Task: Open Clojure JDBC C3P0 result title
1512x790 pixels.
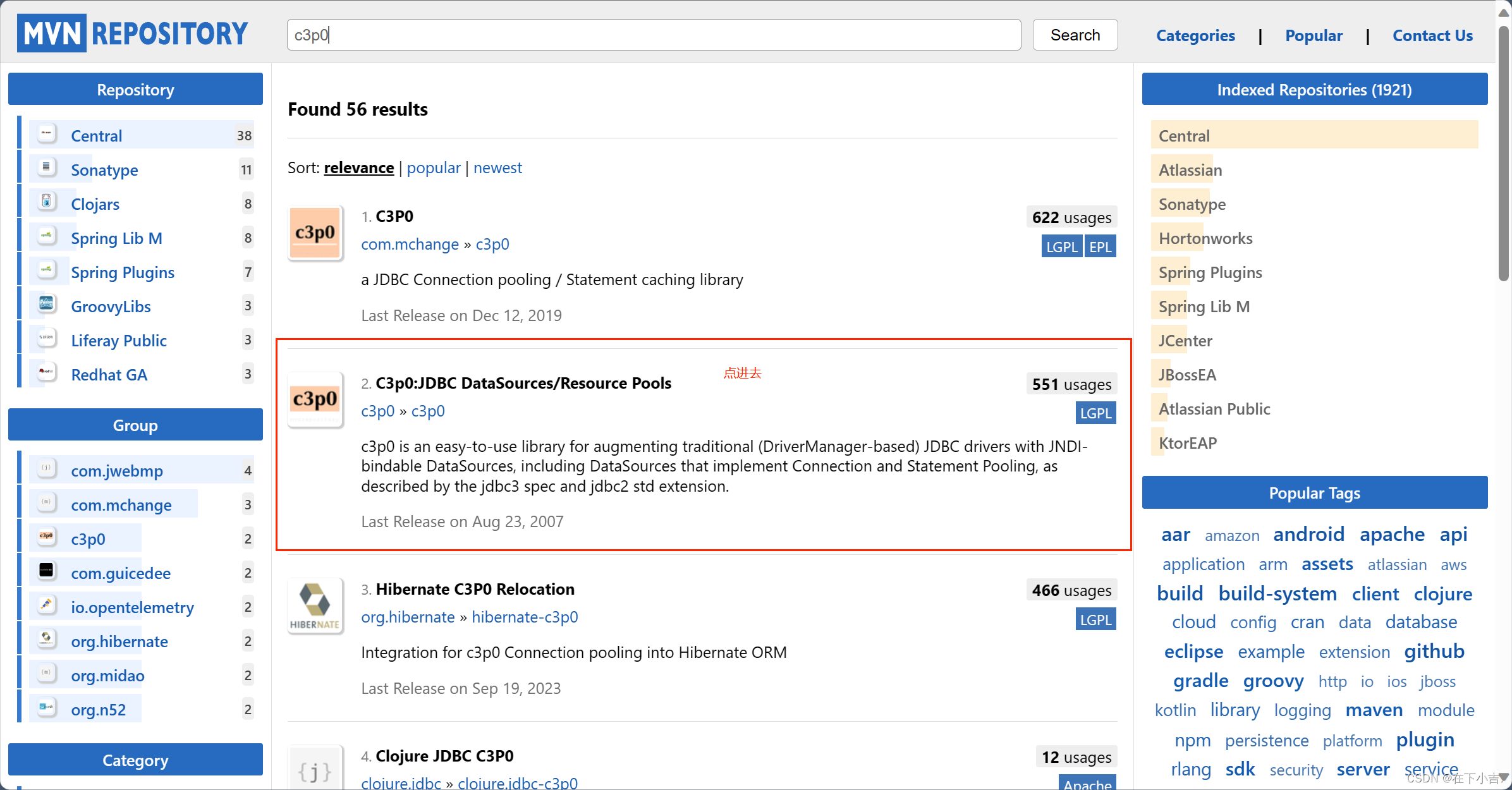Action: 444,756
